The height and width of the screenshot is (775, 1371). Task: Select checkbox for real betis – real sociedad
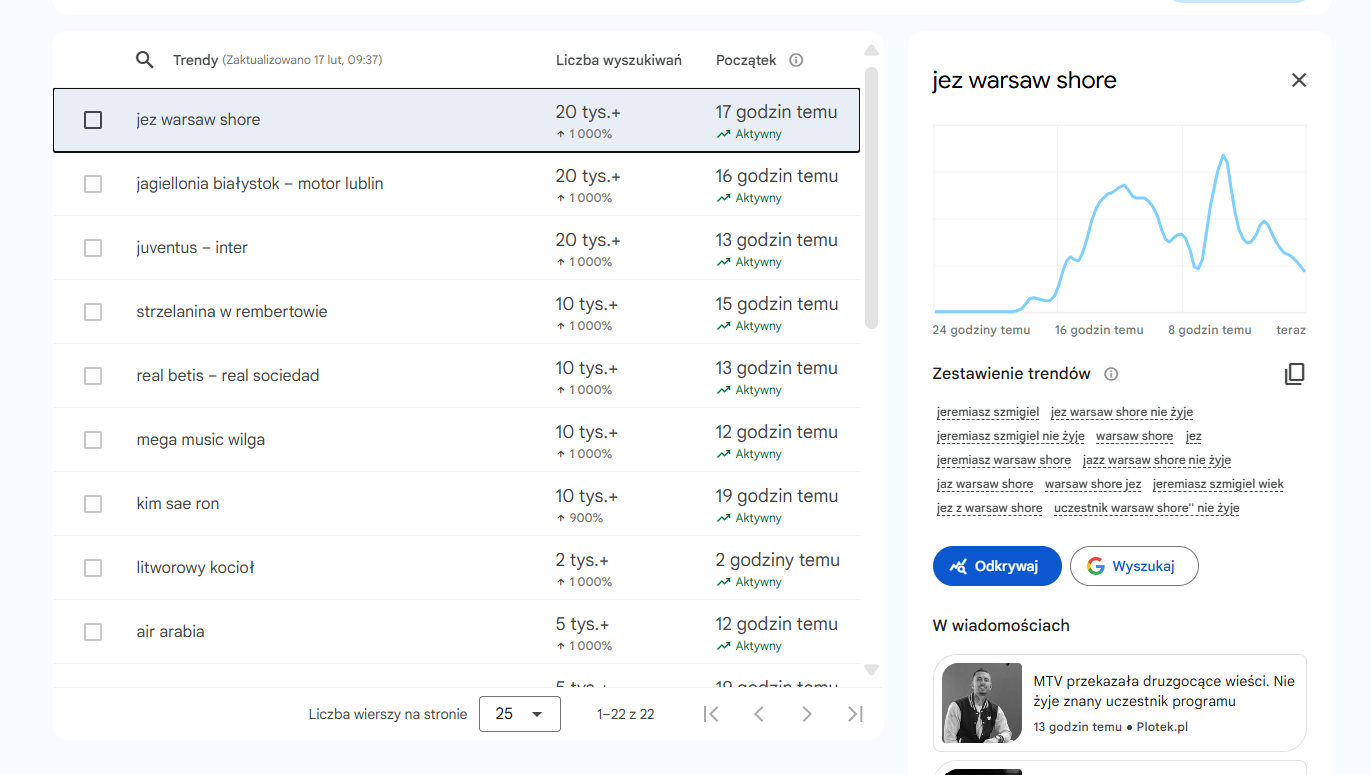click(x=93, y=376)
